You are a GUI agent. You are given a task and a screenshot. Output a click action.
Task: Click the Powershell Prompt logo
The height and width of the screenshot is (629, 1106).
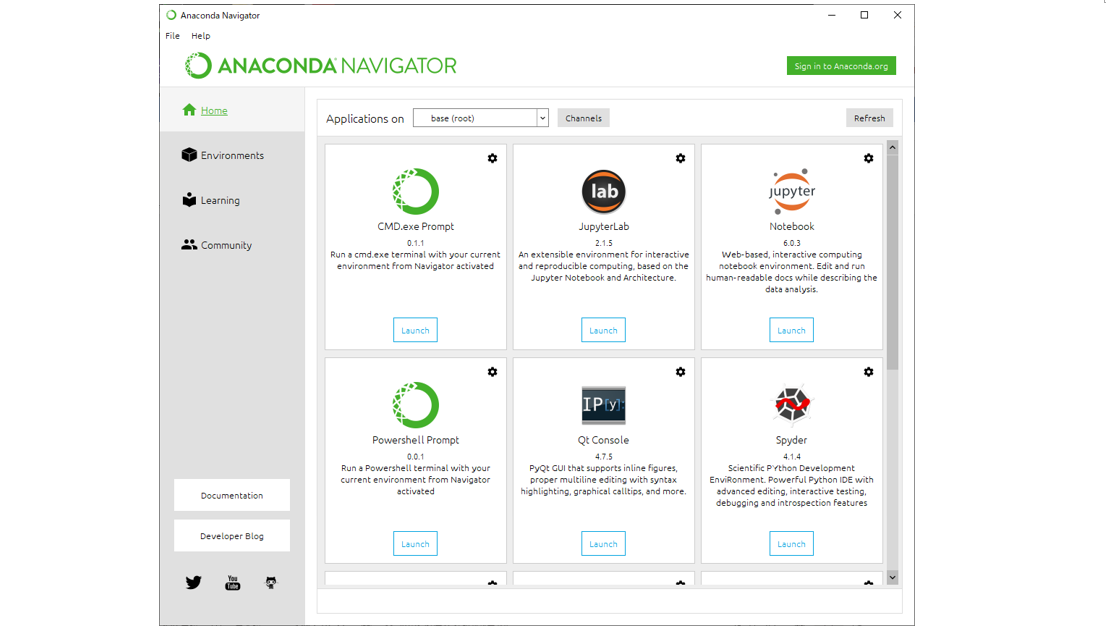(415, 405)
